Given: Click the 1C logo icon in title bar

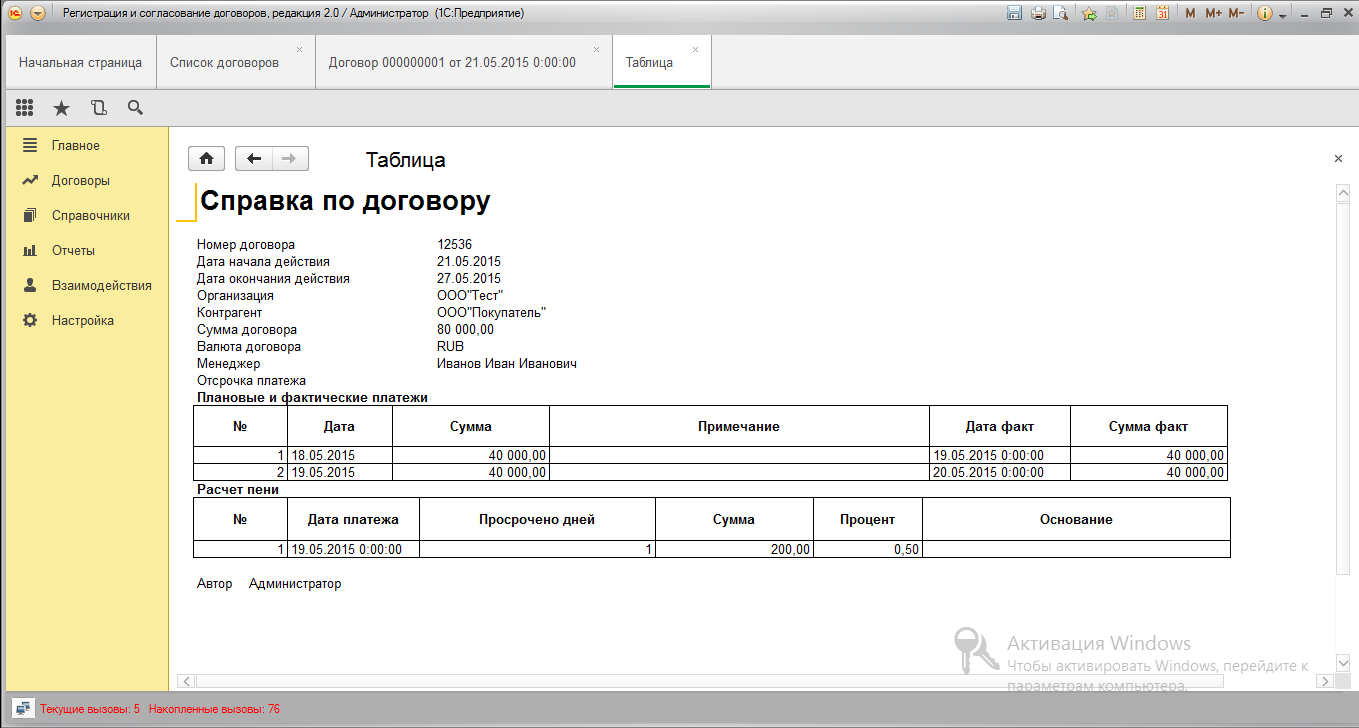Looking at the screenshot, I should point(14,13).
